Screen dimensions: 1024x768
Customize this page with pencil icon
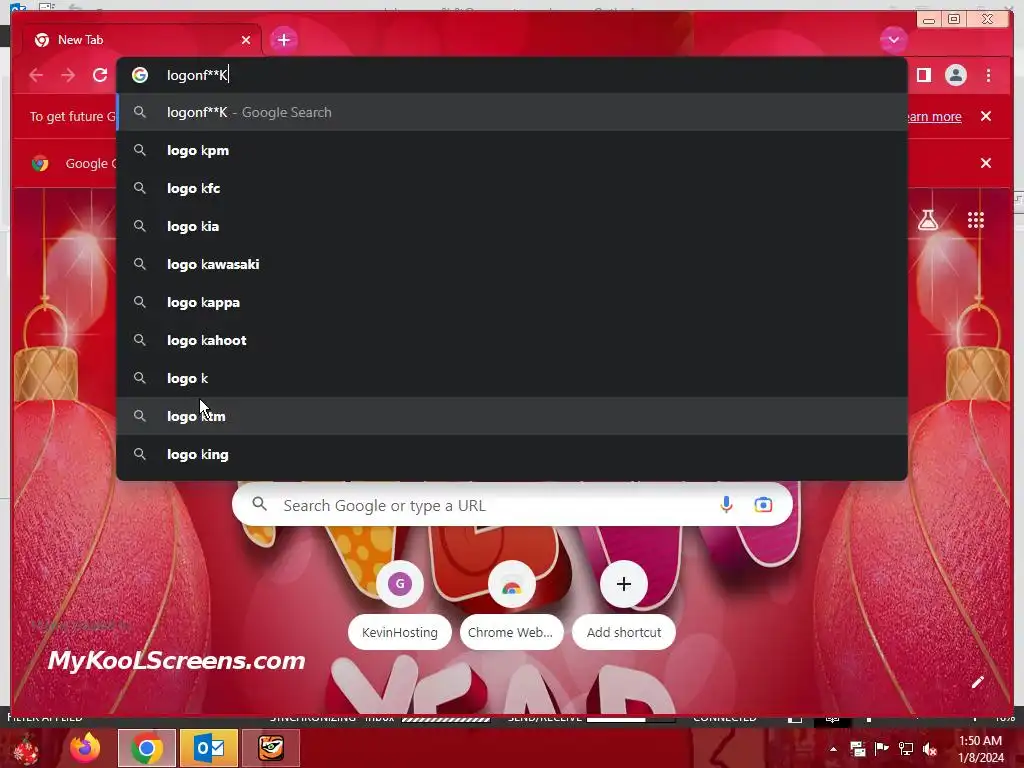click(978, 682)
